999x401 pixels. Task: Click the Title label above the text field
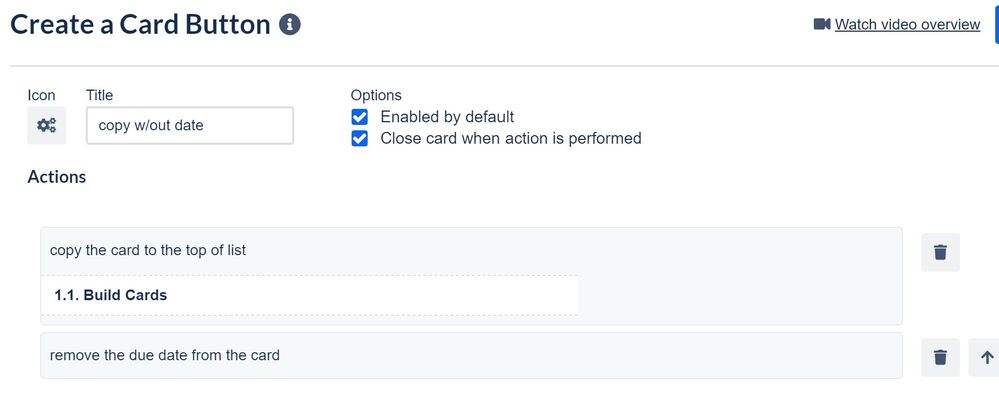pyautogui.click(x=99, y=95)
